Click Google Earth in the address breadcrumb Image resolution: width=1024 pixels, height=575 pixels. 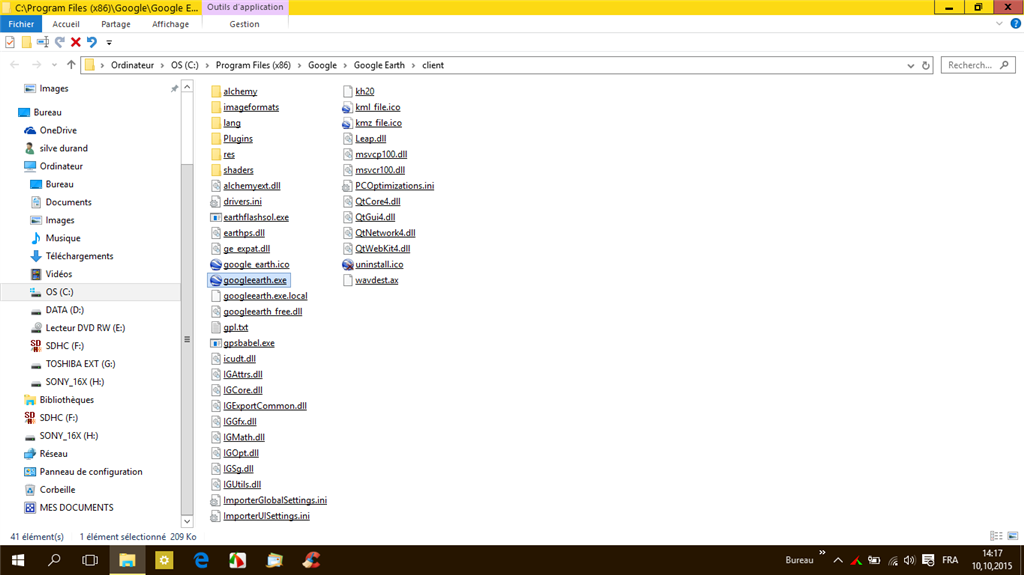tap(379, 65)
